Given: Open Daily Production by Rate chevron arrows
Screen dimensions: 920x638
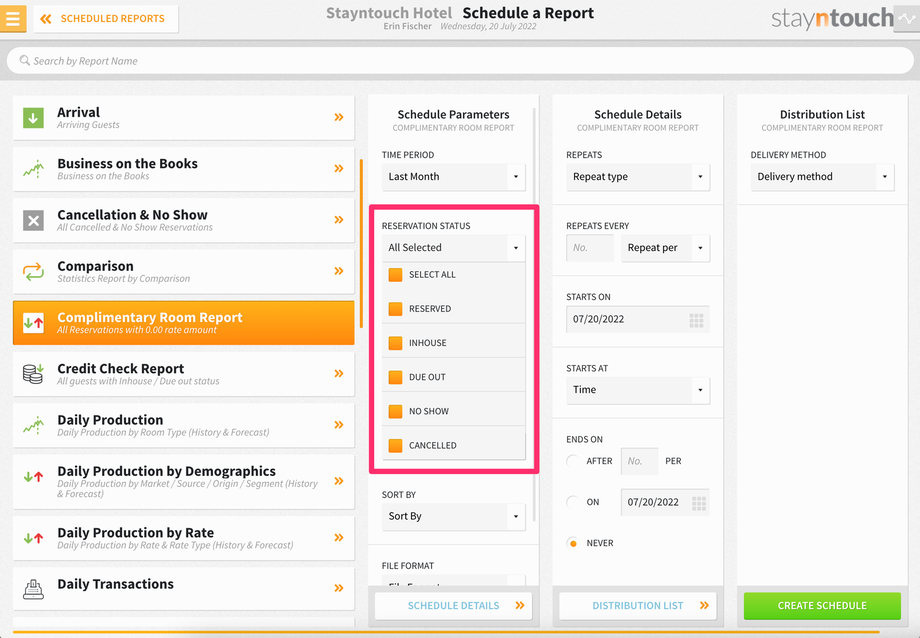Looking at the screenshot, I should tap(339, 537).
